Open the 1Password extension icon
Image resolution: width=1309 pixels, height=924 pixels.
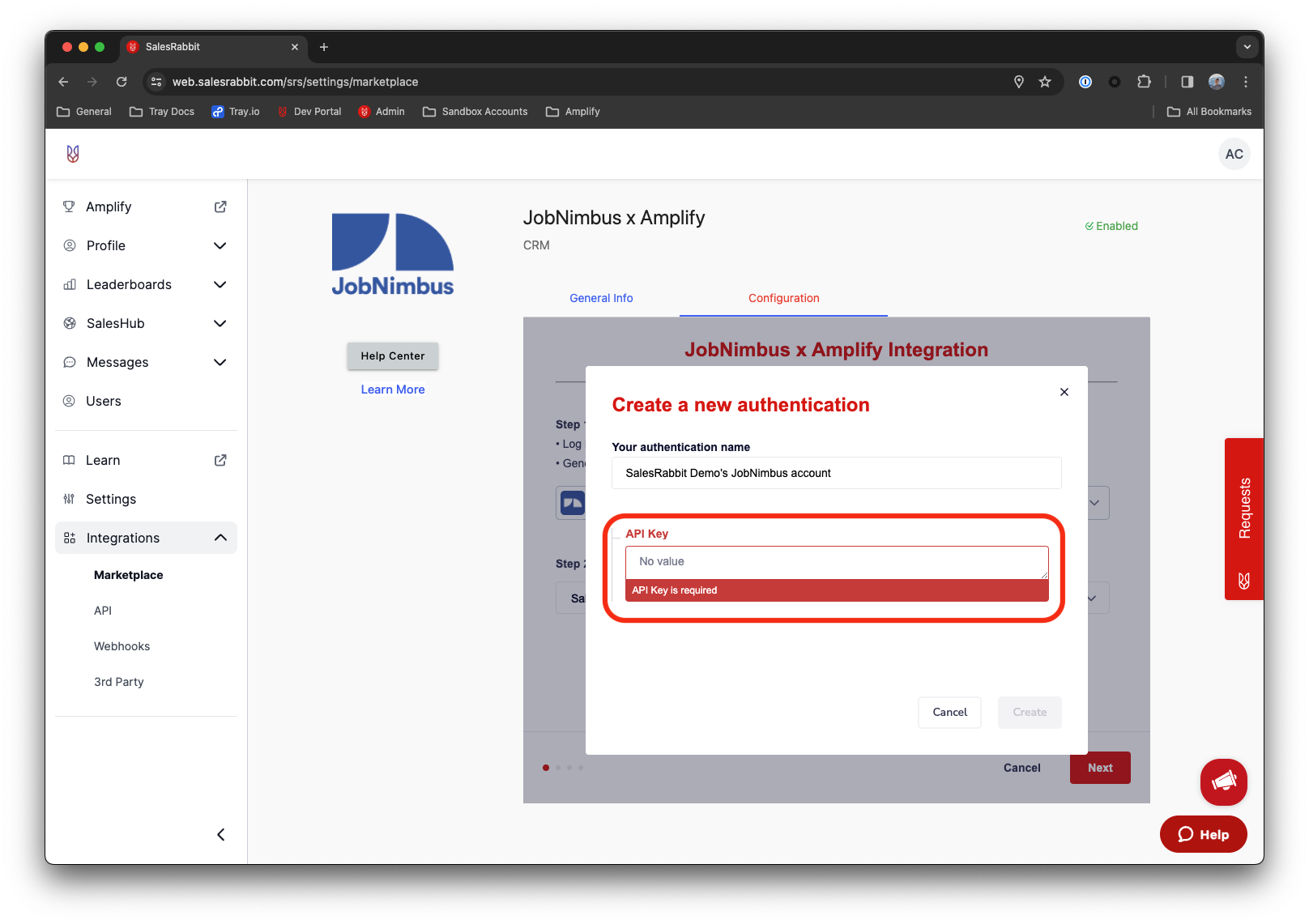click(x=1085, y=82)
